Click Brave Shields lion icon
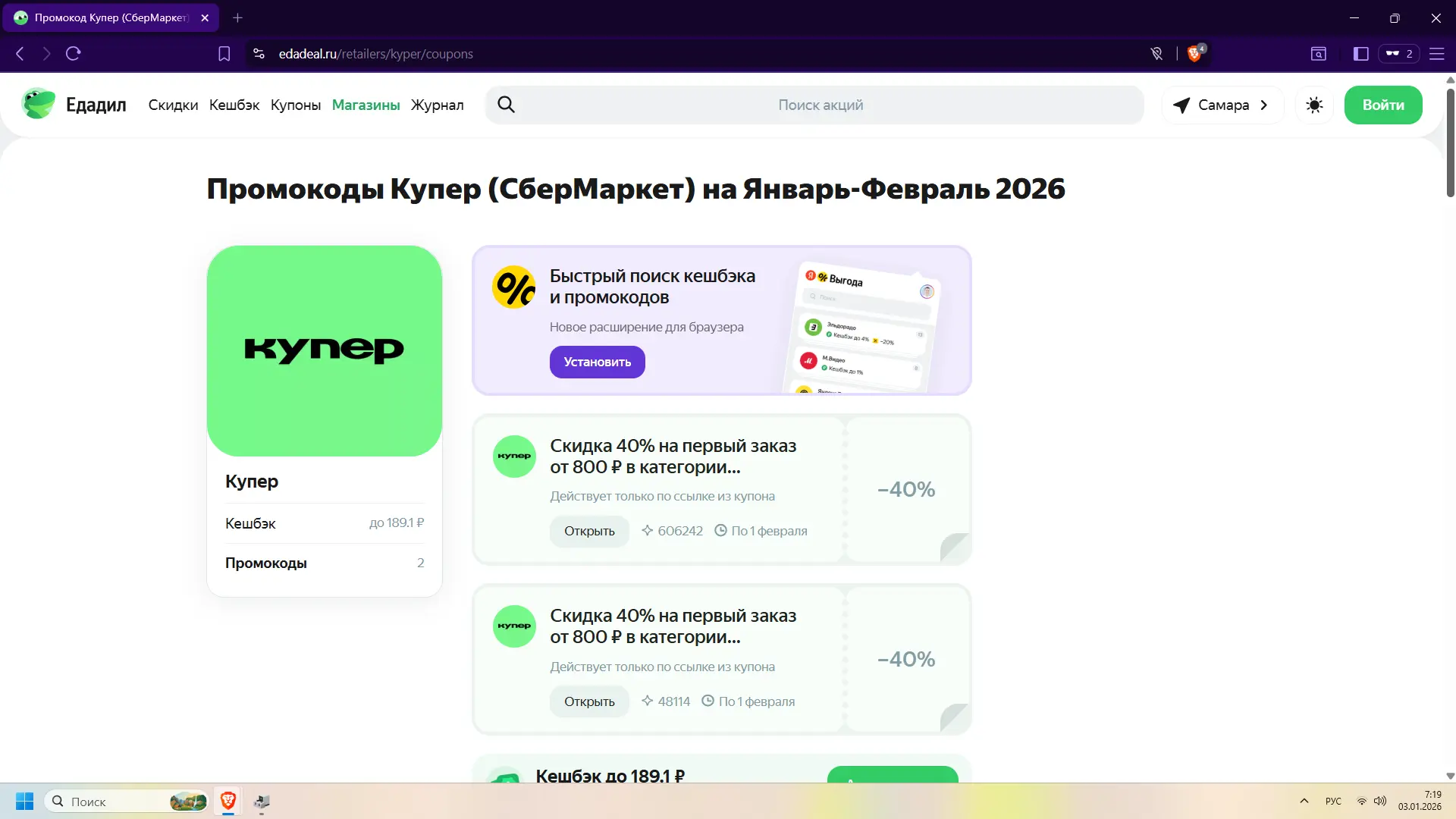1456x819 pixels. click(1194, 54)
